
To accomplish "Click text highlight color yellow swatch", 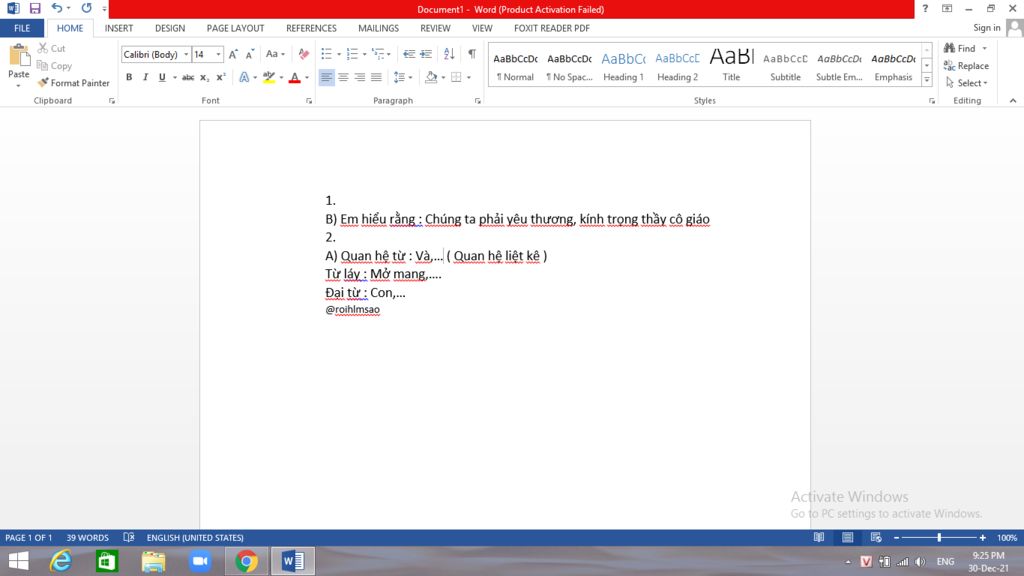I will pos(268,78).
